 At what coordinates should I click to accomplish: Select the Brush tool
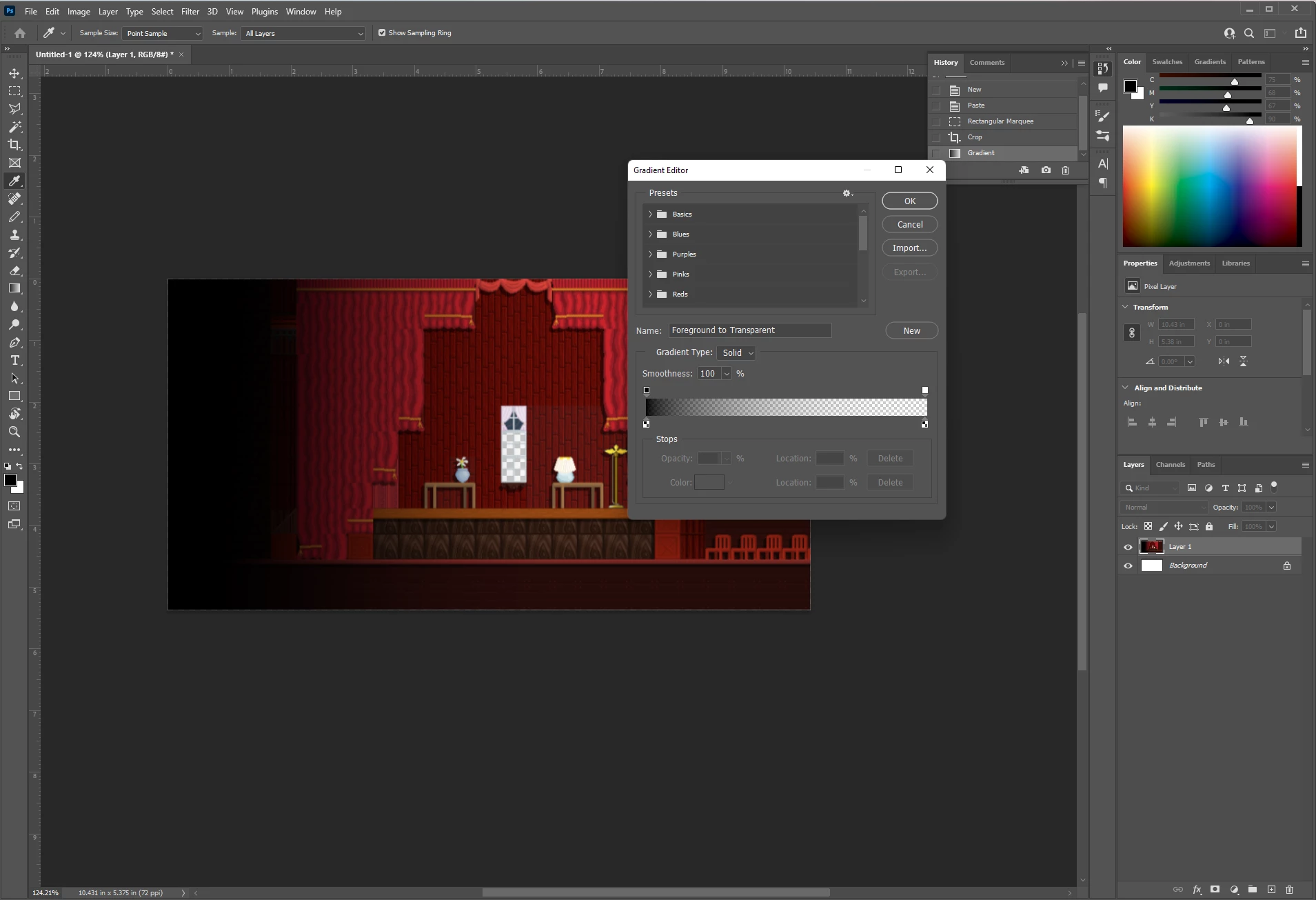tap(14, 217)
